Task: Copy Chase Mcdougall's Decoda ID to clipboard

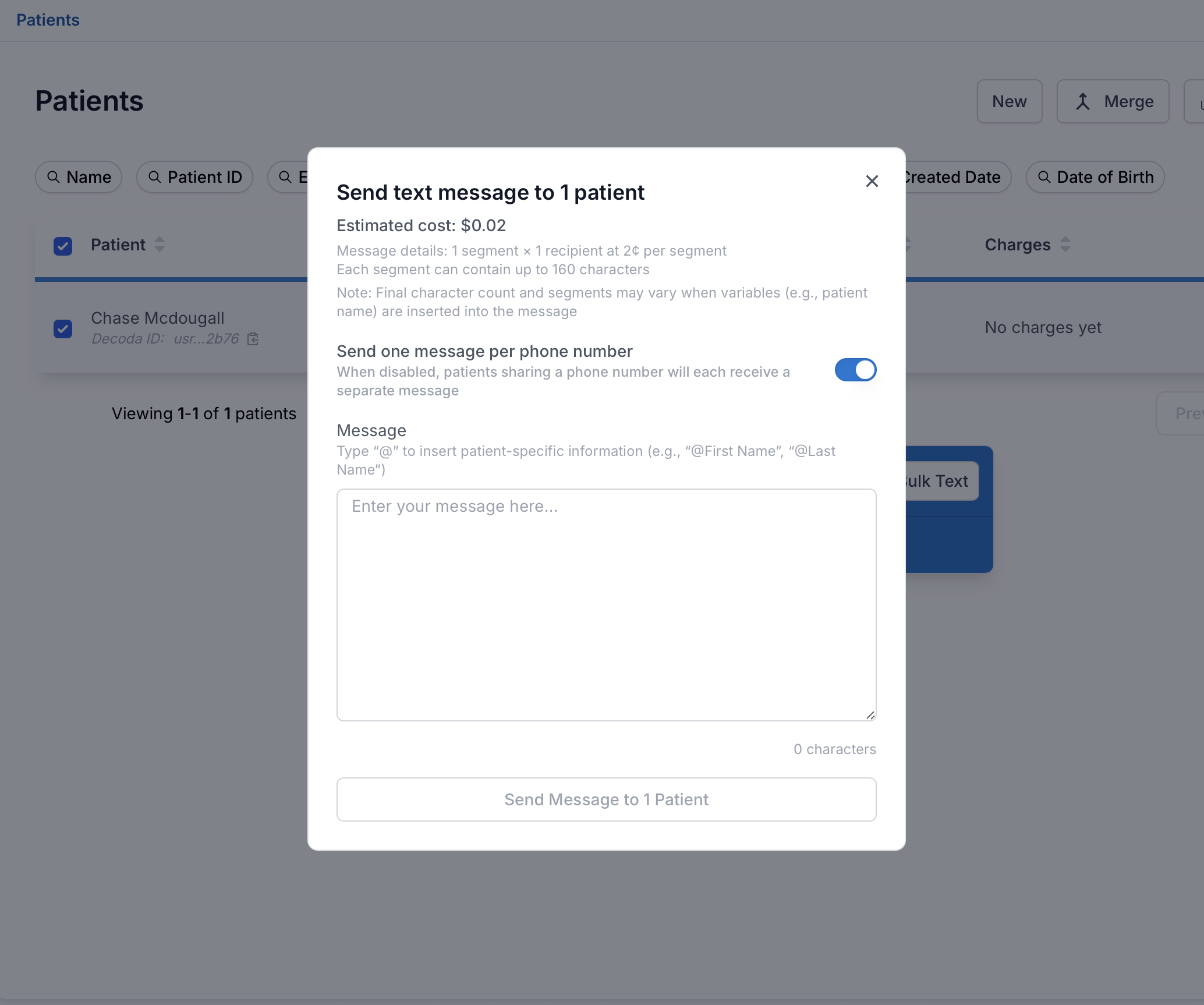Action: 253,339
